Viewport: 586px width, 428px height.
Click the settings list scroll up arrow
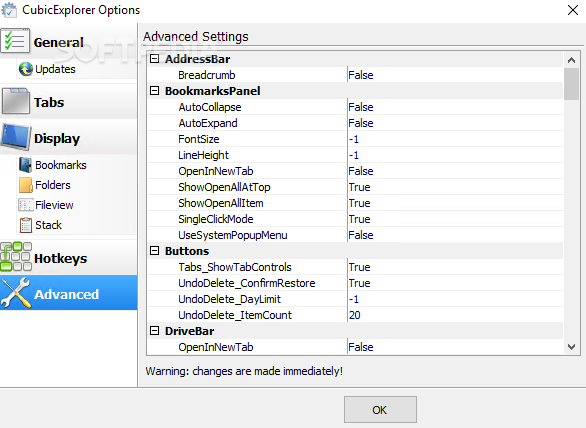571,60
